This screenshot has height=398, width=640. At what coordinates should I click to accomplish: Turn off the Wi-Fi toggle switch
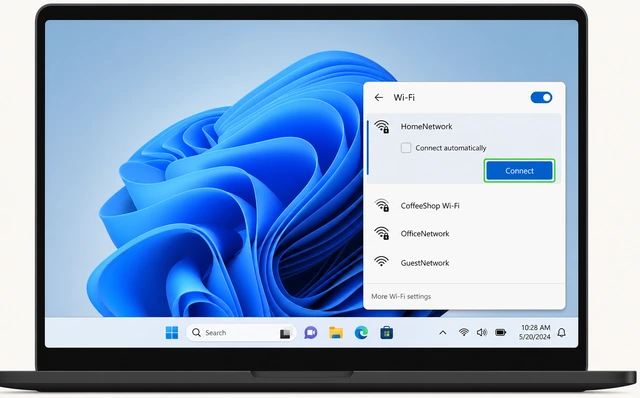[x=541, y=98]
